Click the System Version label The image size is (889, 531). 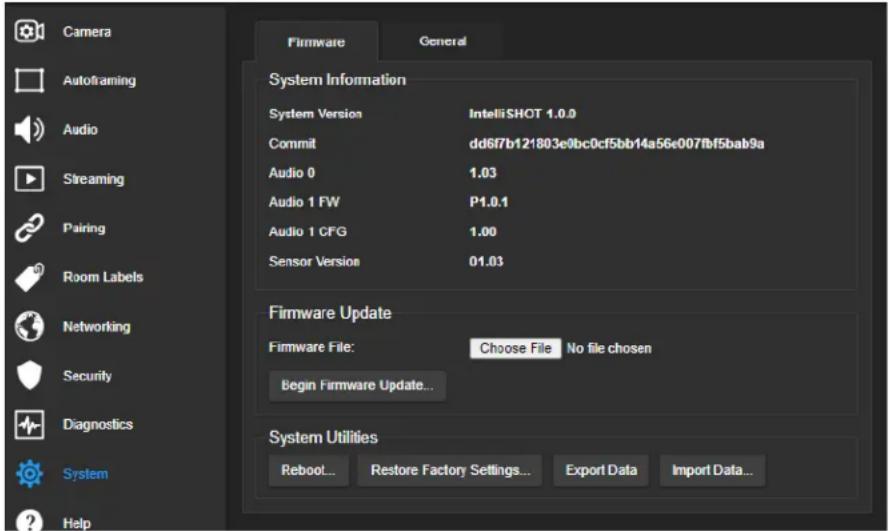pyautogui.click(x=315, y=114)
